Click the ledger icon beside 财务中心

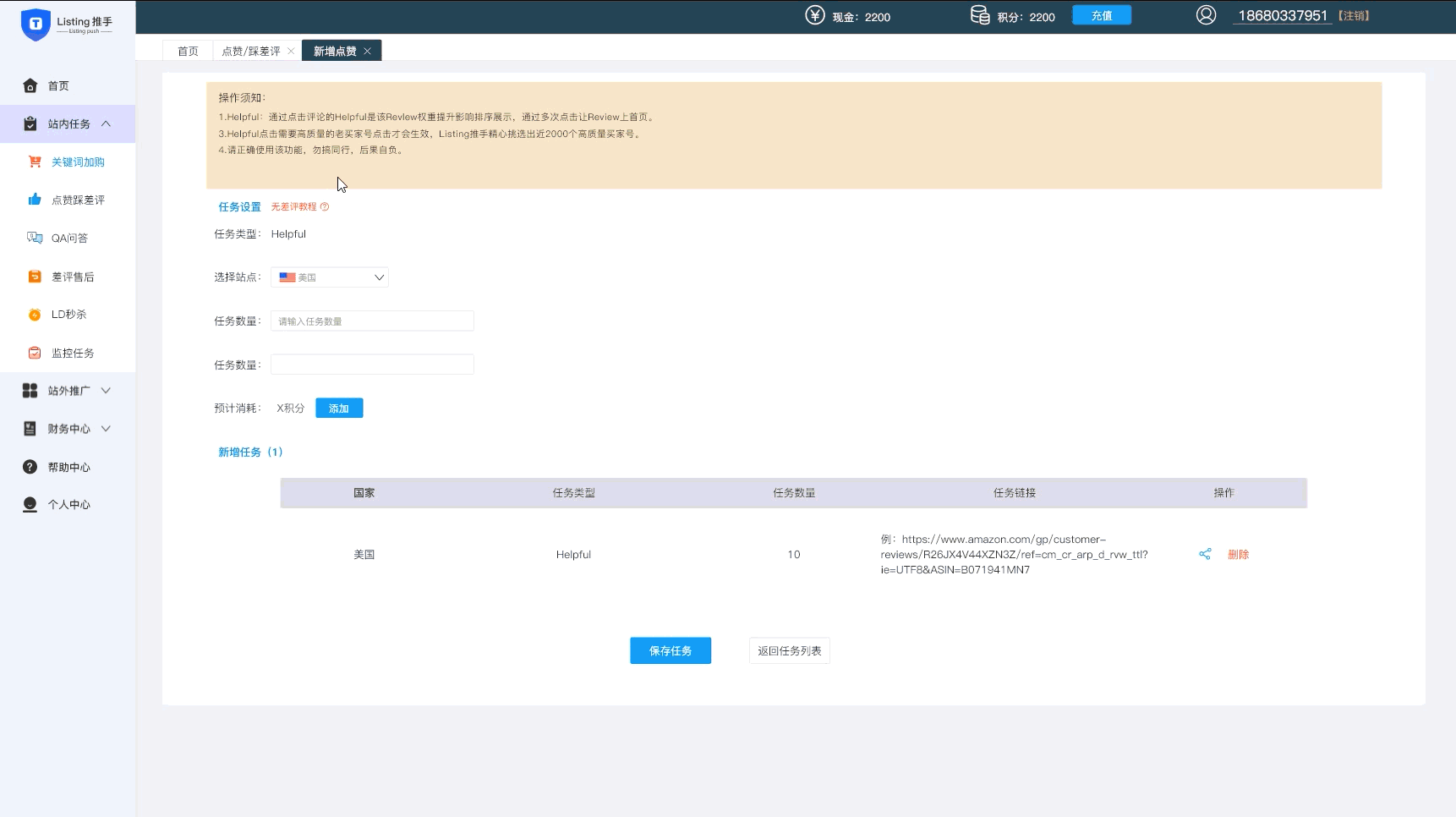(x=30, y=429)
